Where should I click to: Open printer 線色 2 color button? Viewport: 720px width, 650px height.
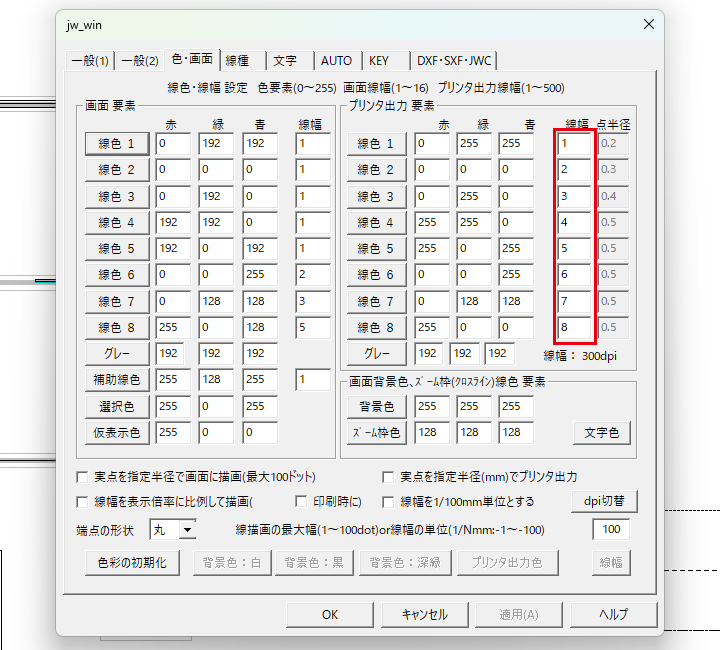[x=377, y=170]
